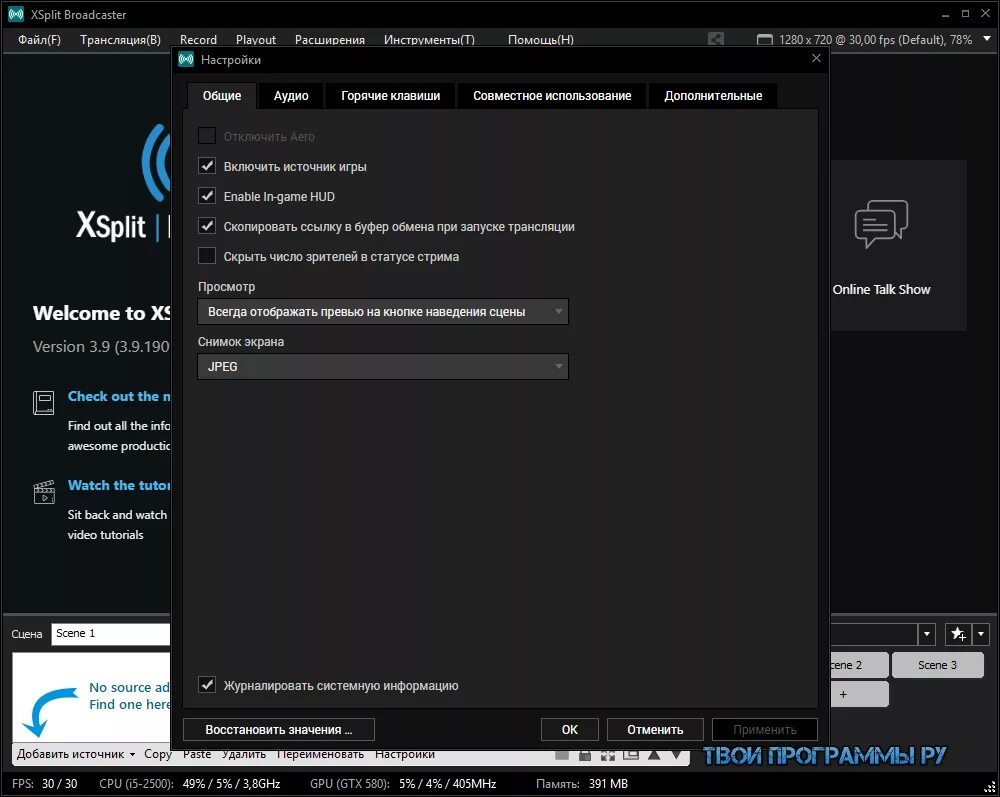
Task: Click the lock source icon in bottom toolbar
Action: [x=584, y=756]
